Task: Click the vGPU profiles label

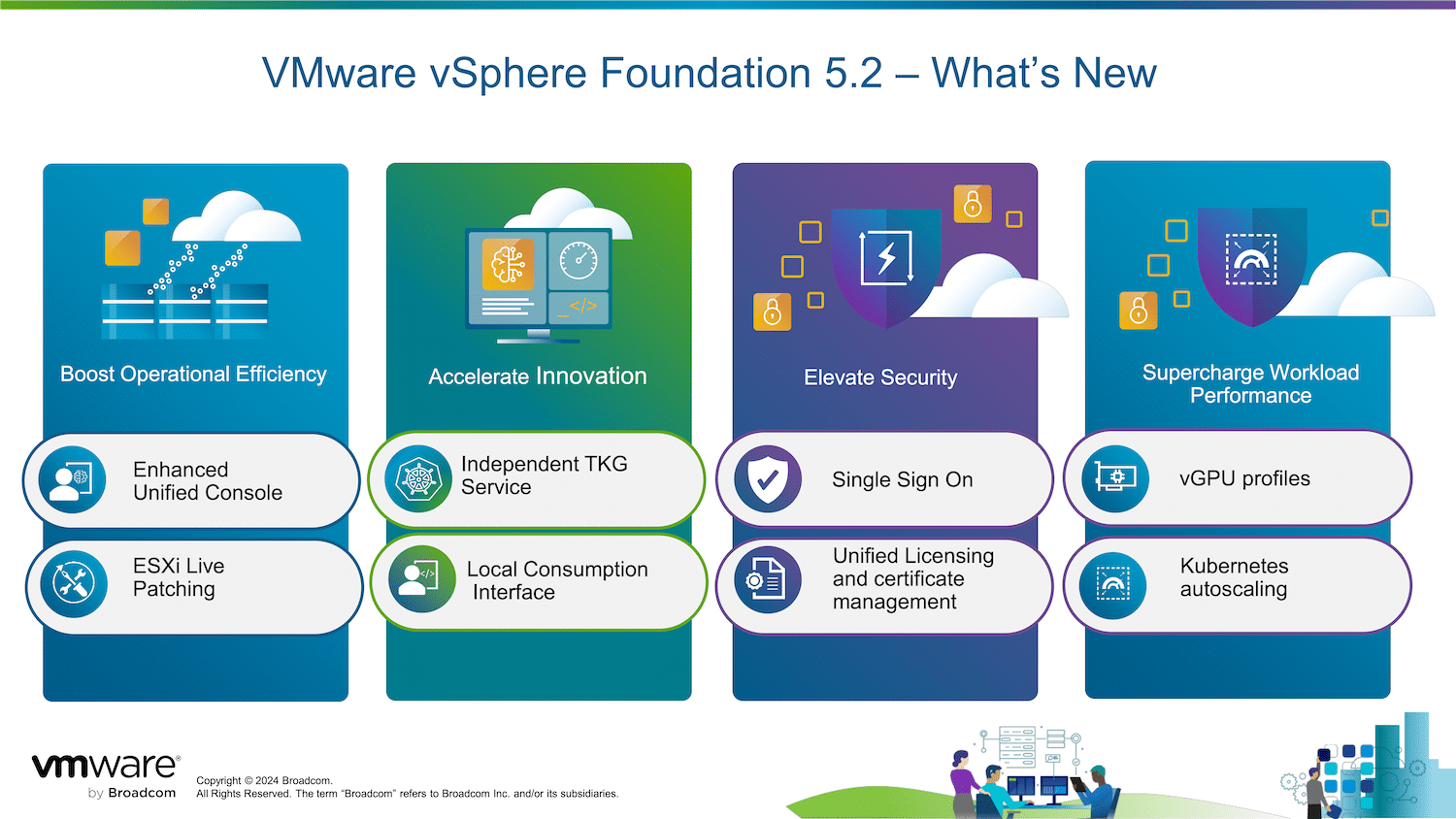Action: [1244, 478]
